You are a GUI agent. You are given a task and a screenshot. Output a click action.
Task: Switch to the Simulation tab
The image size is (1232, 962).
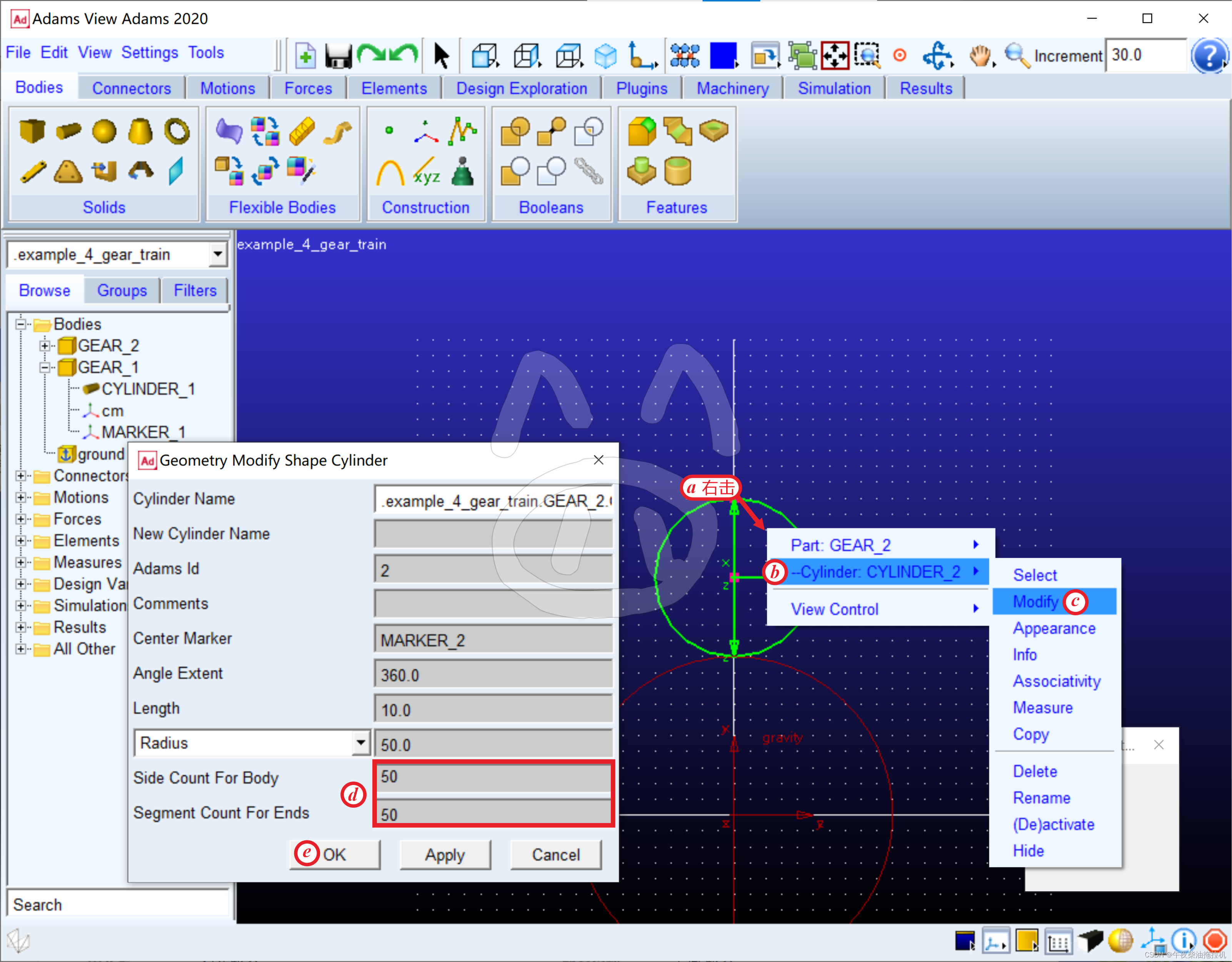834,89
